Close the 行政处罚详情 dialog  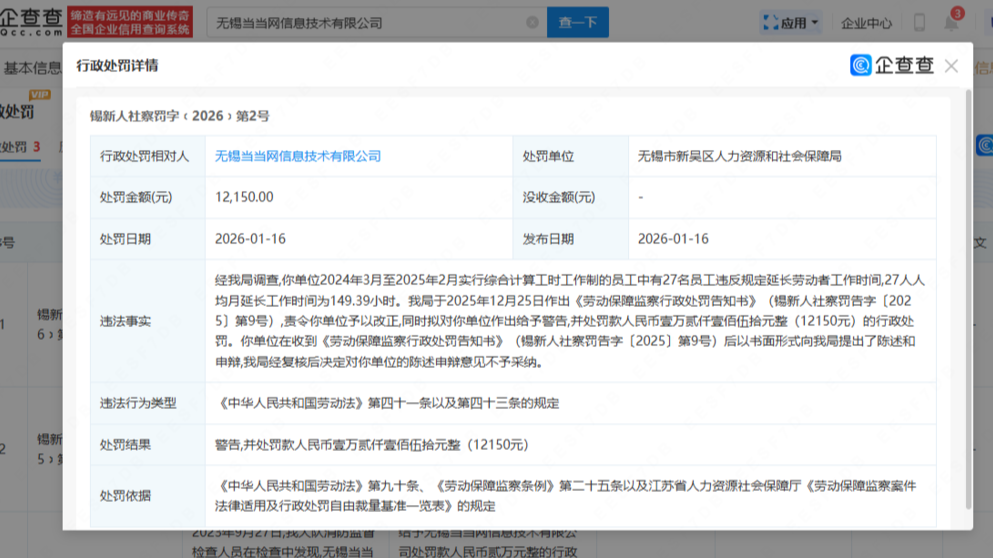tap(951, 66)
